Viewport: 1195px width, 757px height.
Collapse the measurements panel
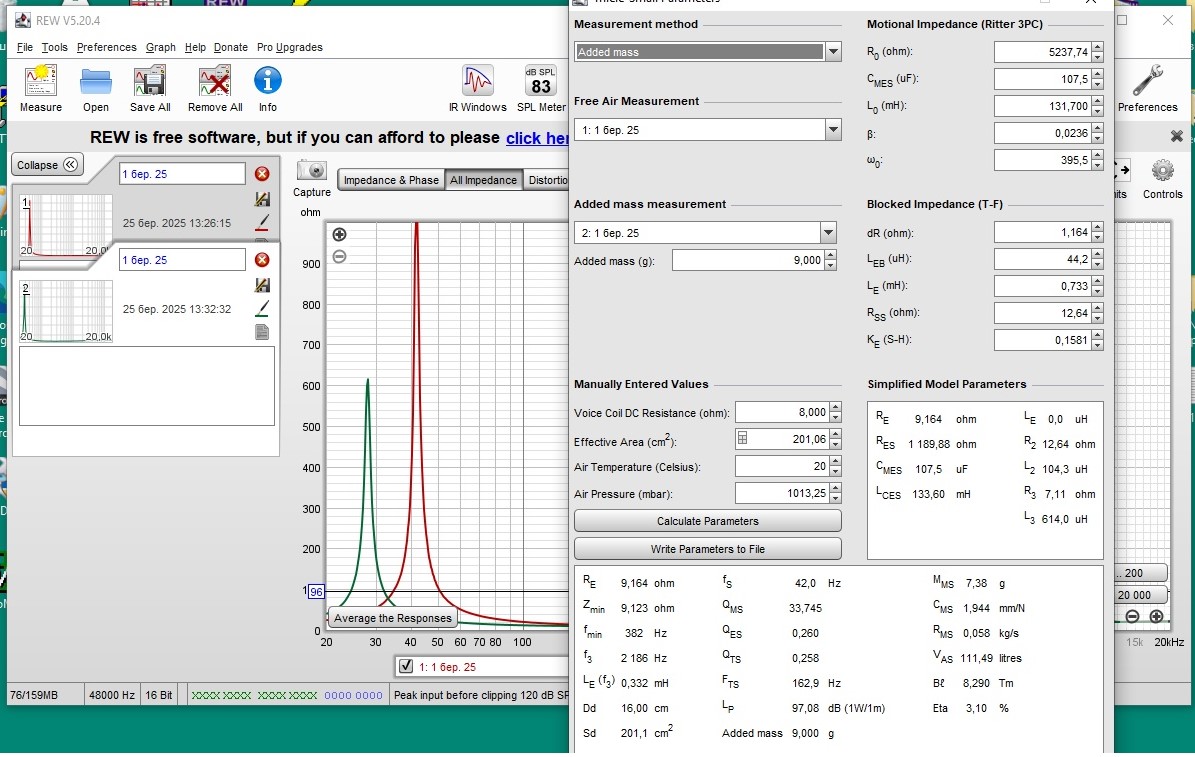point(47,165)
